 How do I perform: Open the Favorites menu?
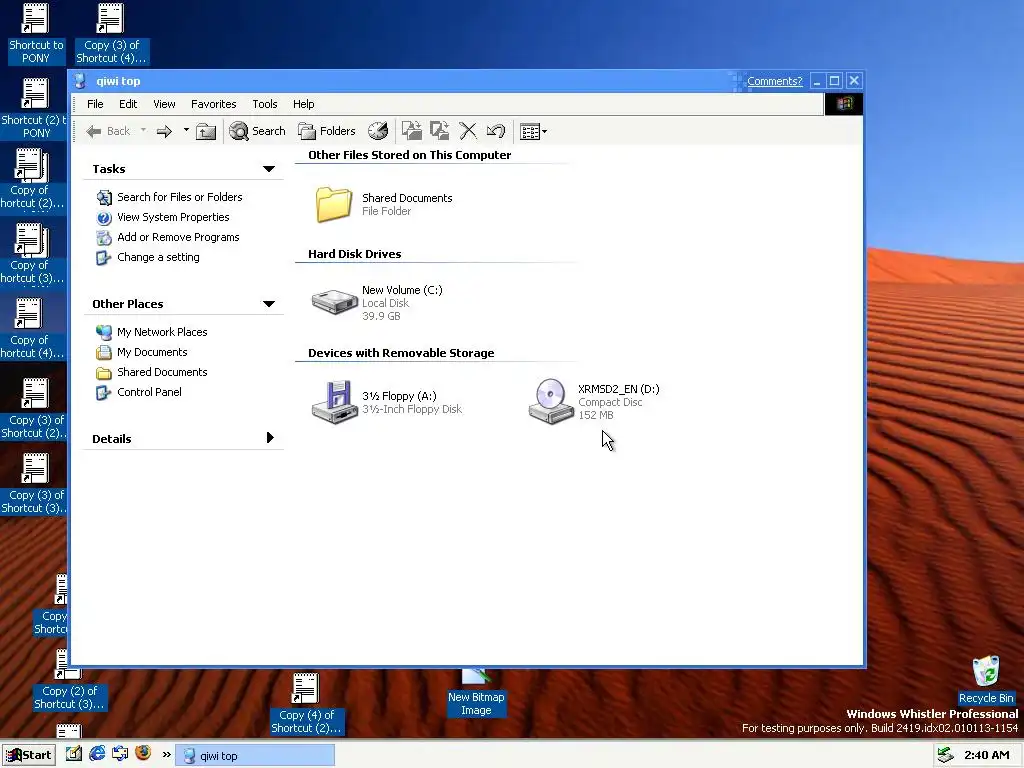pyautogui.click(x=214, y=104)
